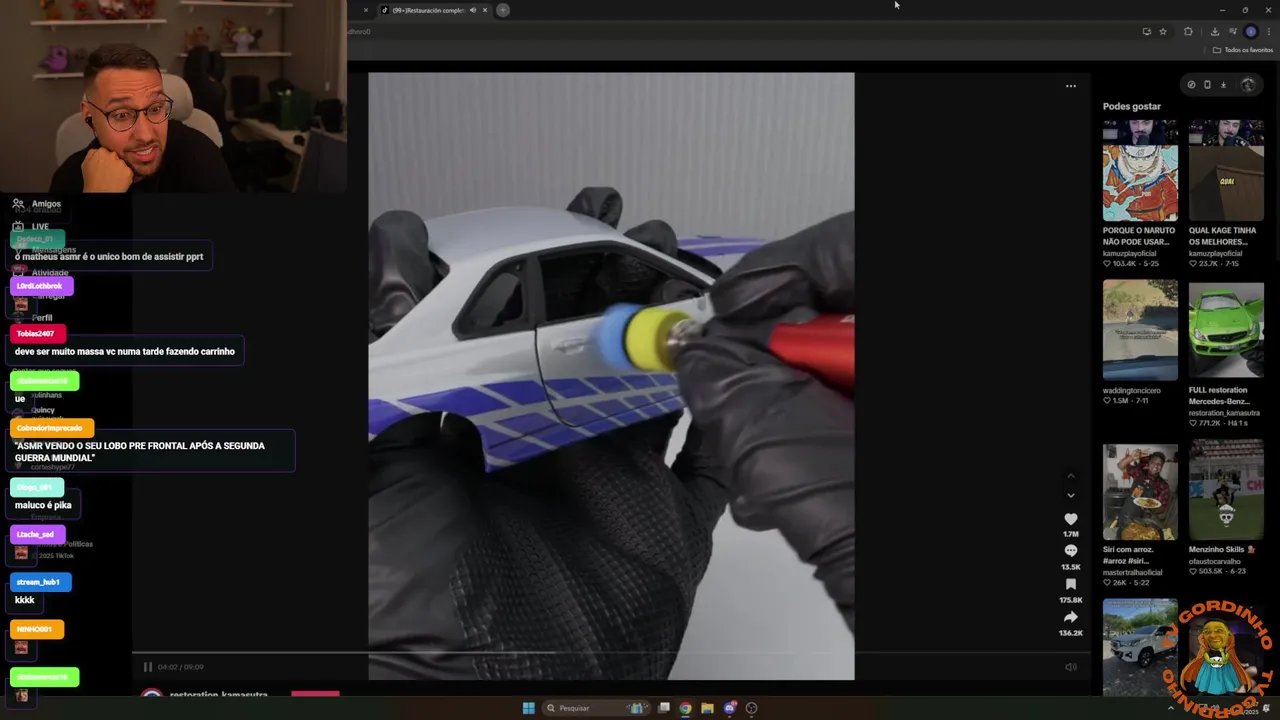Open the Naruto 'PORQUE O NARUTO' video thumbnail
The image size is (1280, 720).
1140,170
